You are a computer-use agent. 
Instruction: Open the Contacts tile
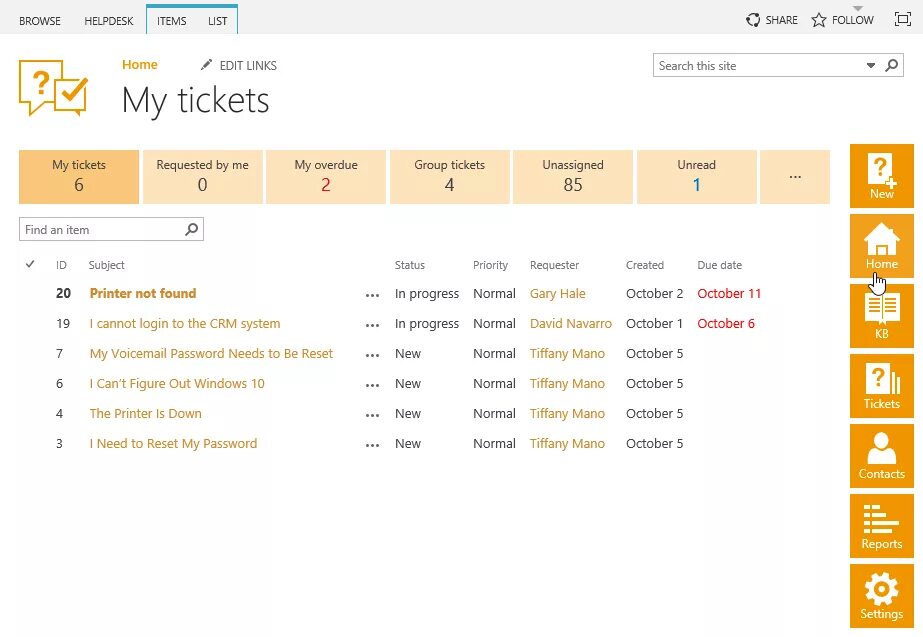coord(881,455)
